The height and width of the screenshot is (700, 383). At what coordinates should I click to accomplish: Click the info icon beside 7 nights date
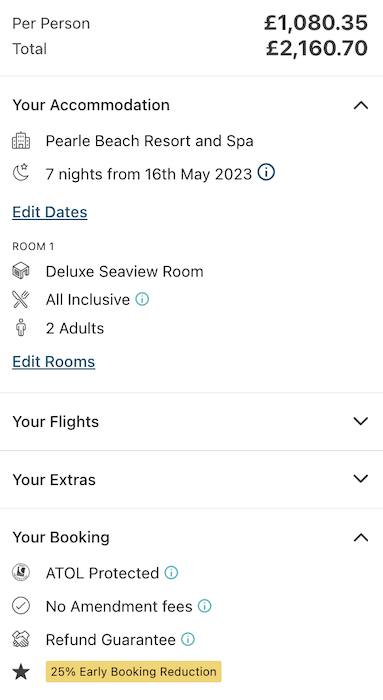266,172
